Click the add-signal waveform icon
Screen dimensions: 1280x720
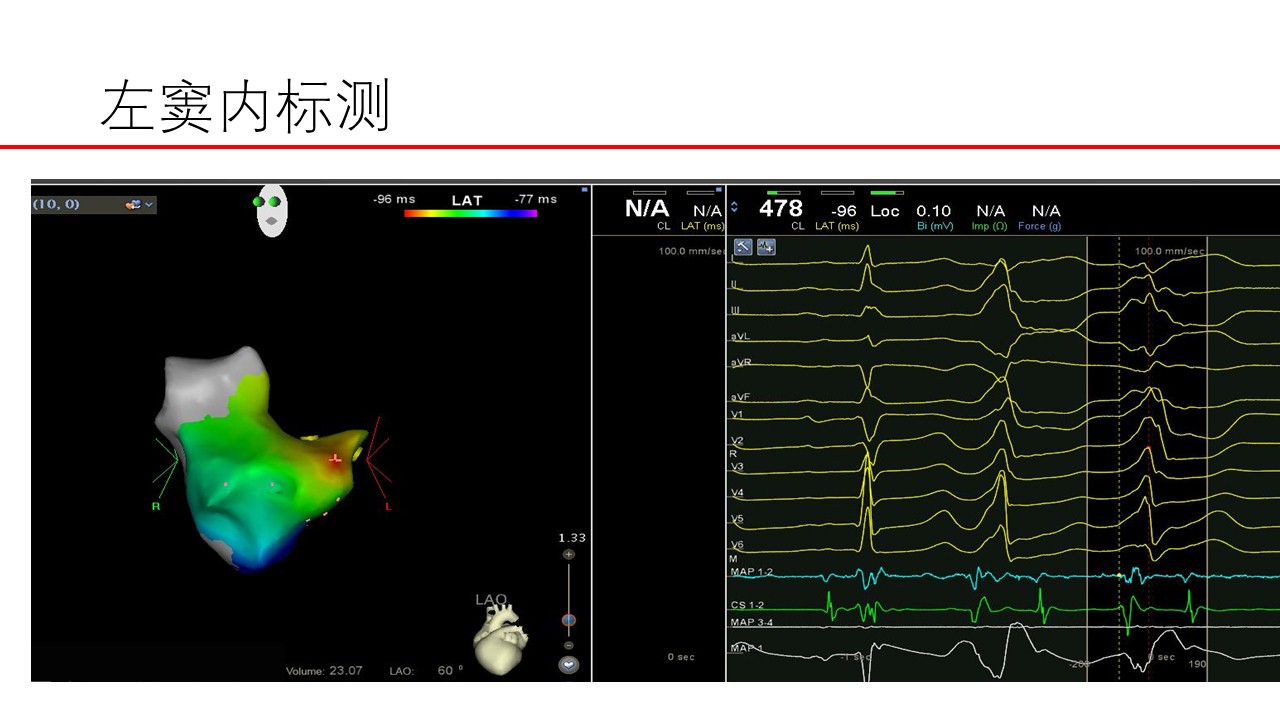pyautogui.click(x=766, y=247)
